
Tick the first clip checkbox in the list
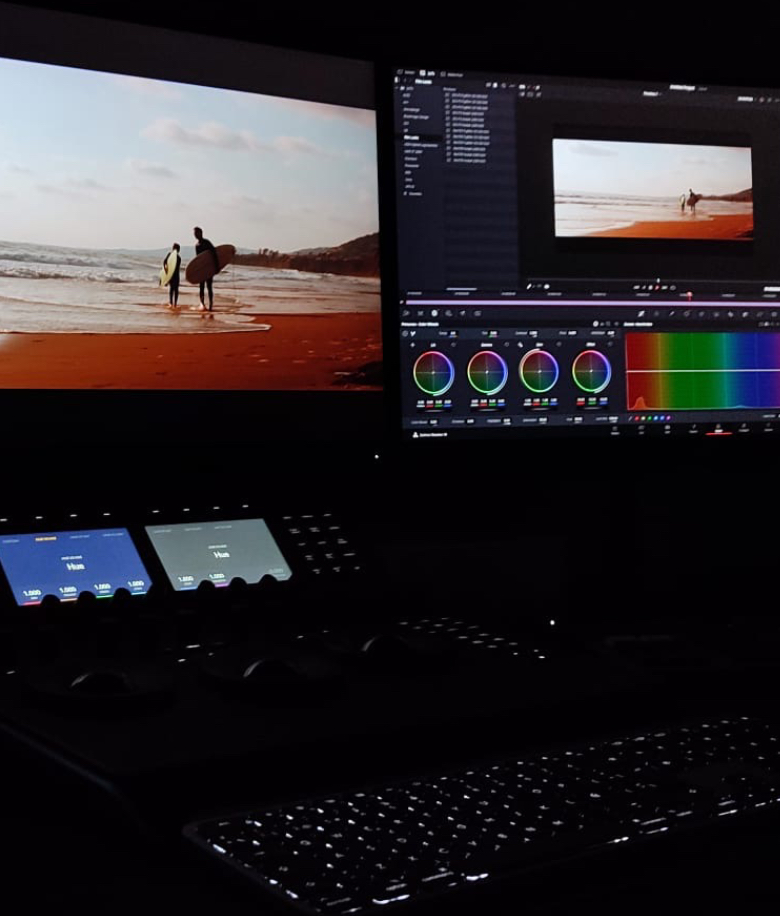point(448,94)
